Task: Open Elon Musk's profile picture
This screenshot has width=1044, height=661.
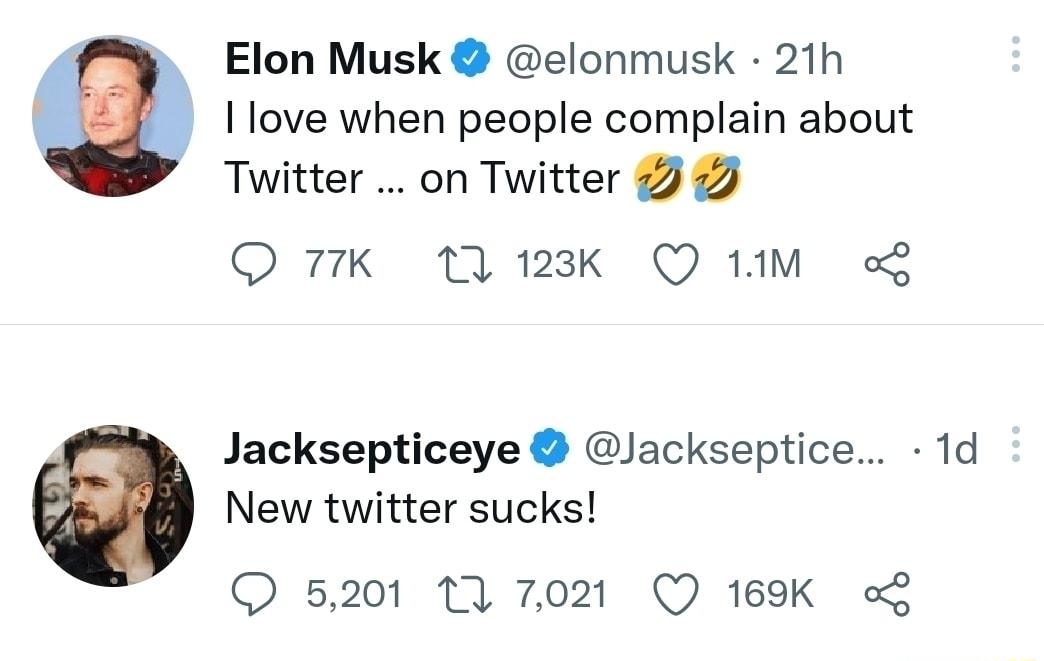Action: [113, 116]
